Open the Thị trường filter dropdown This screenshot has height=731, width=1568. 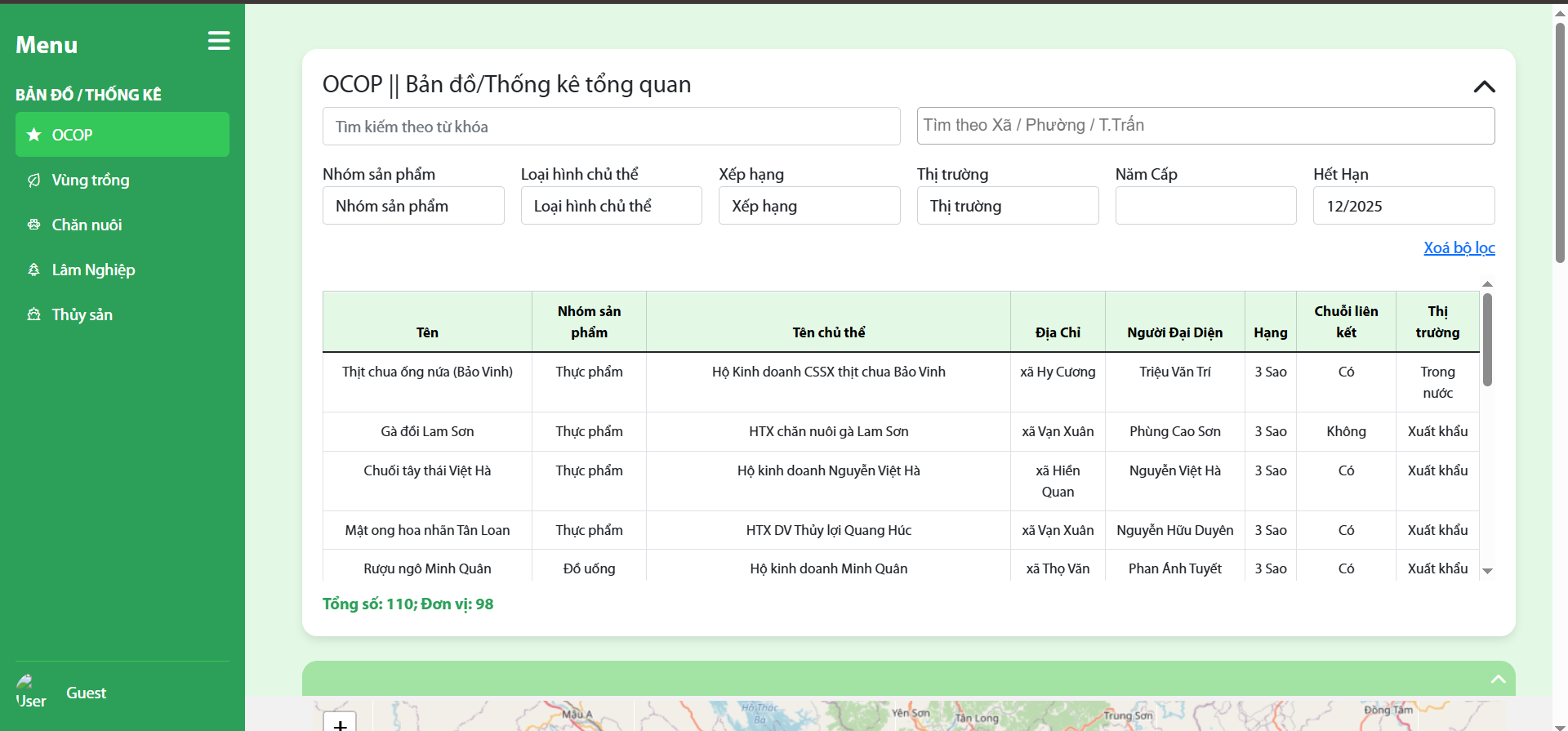(x=1007, y=206)
